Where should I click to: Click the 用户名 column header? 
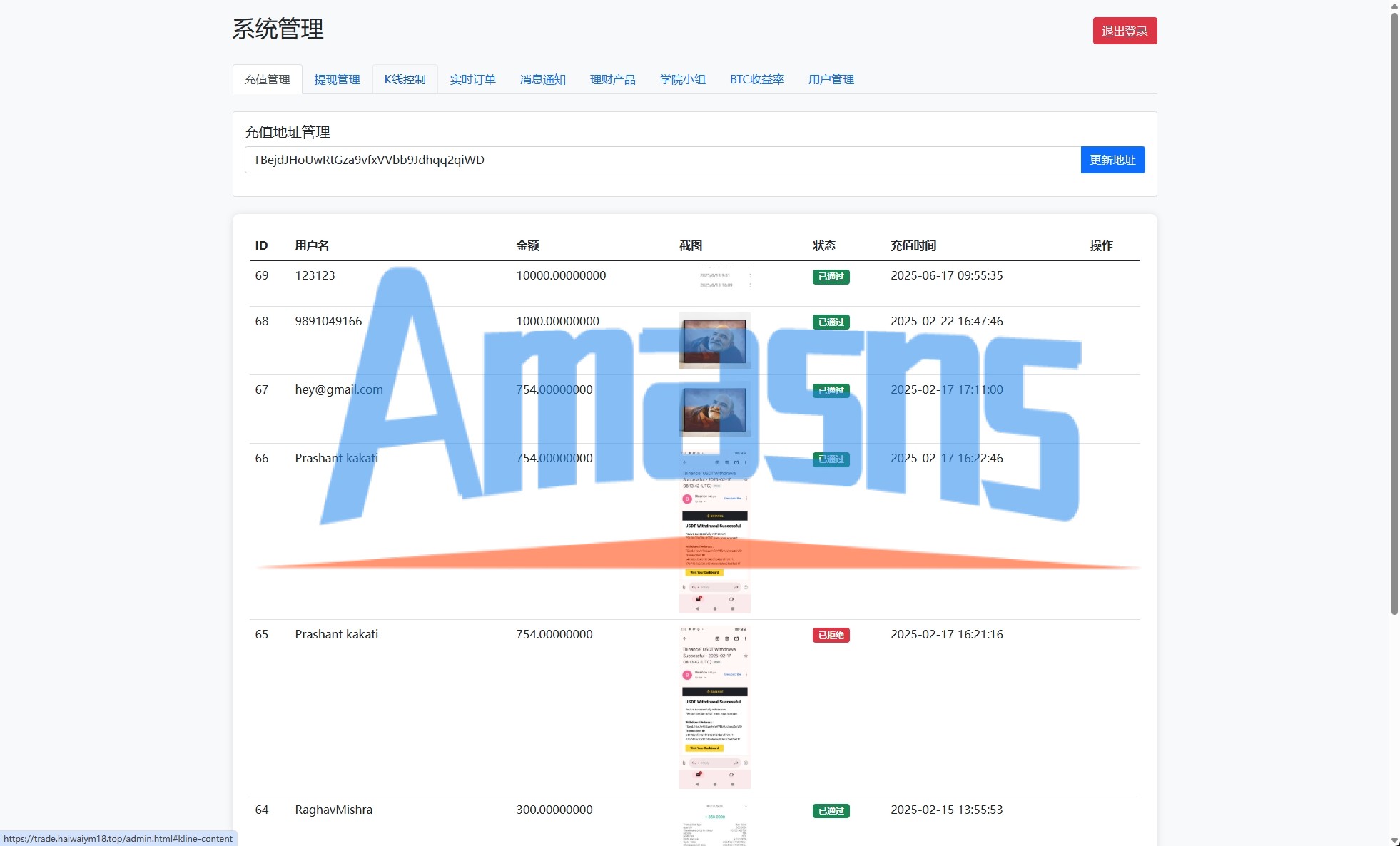313,245
